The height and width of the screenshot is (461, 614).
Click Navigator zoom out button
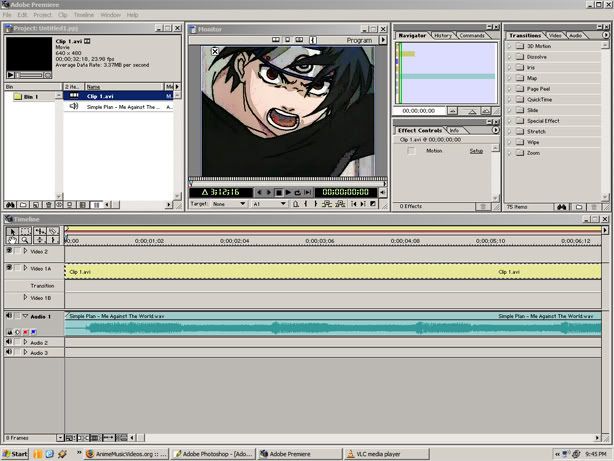(x=452, y=111)
